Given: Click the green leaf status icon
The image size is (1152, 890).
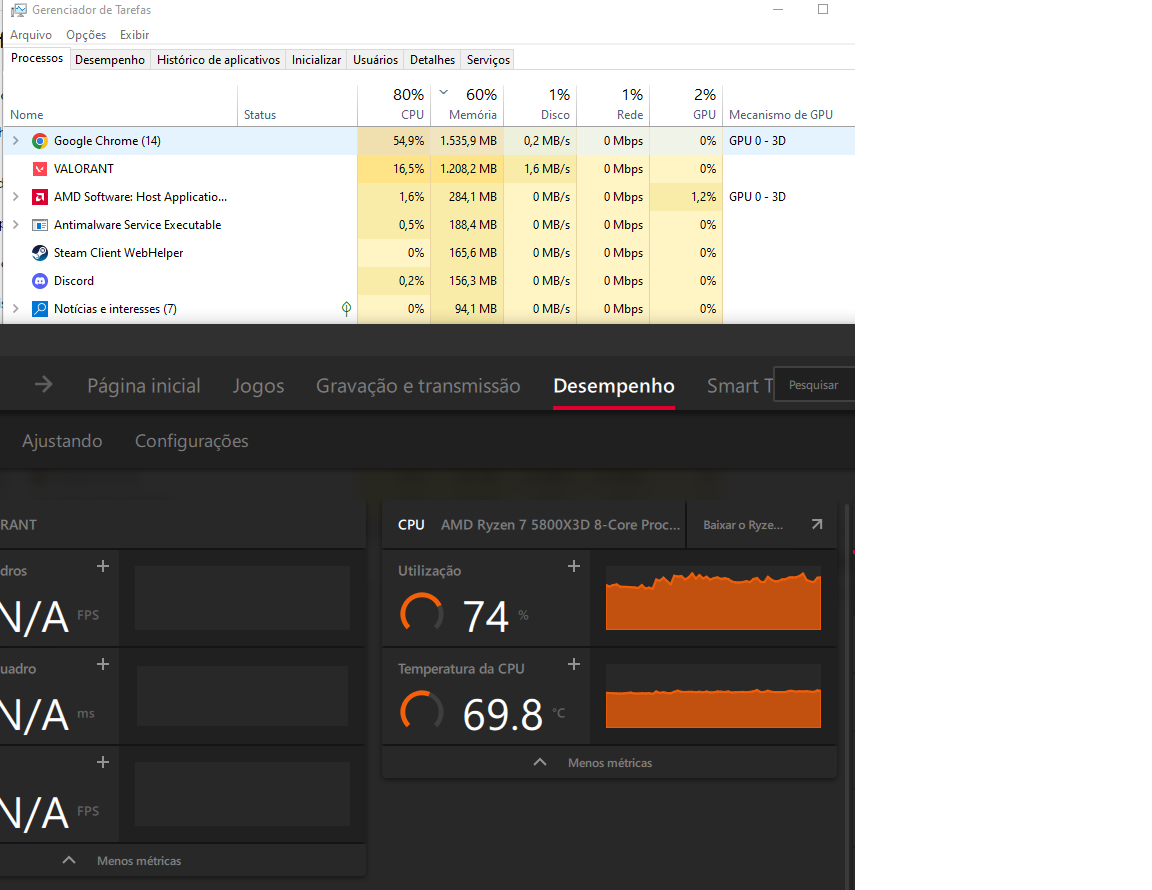Looking at the screenshot, I should point(346,309).
